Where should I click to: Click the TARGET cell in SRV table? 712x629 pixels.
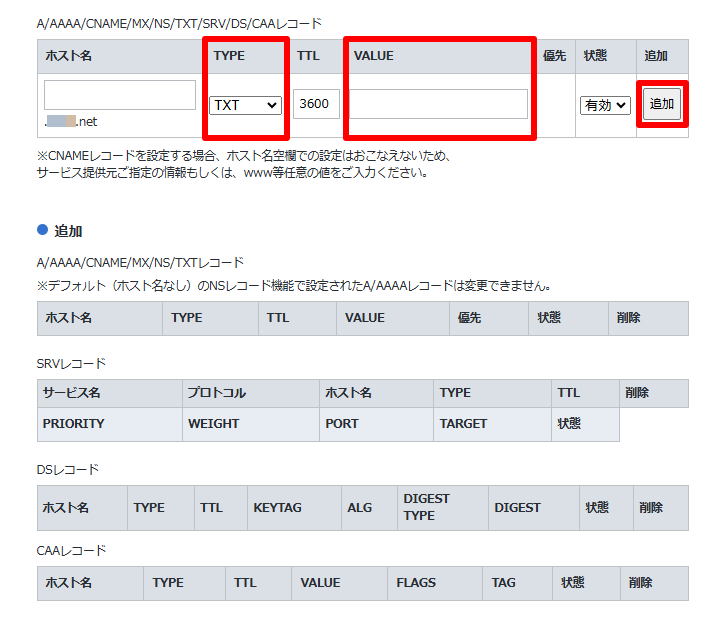[463, 423]
